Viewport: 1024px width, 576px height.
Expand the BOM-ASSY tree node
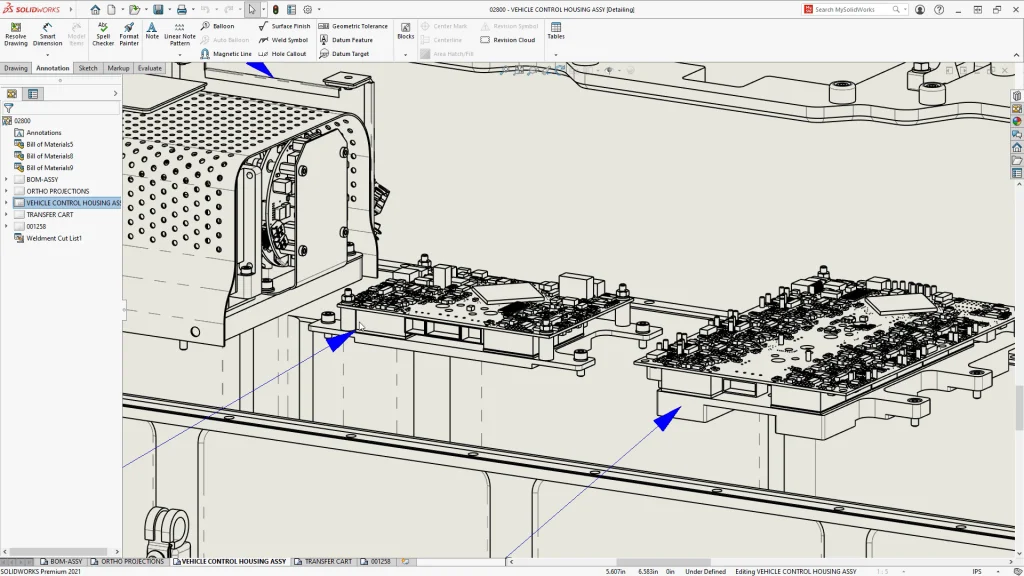[5, 179]
